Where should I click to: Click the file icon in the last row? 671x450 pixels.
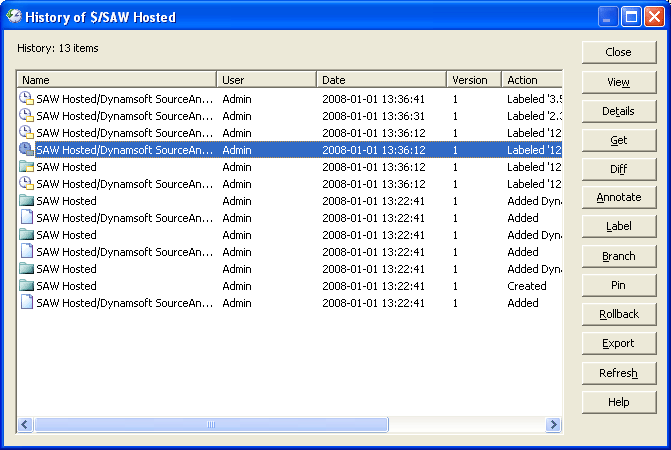[26, 303]
